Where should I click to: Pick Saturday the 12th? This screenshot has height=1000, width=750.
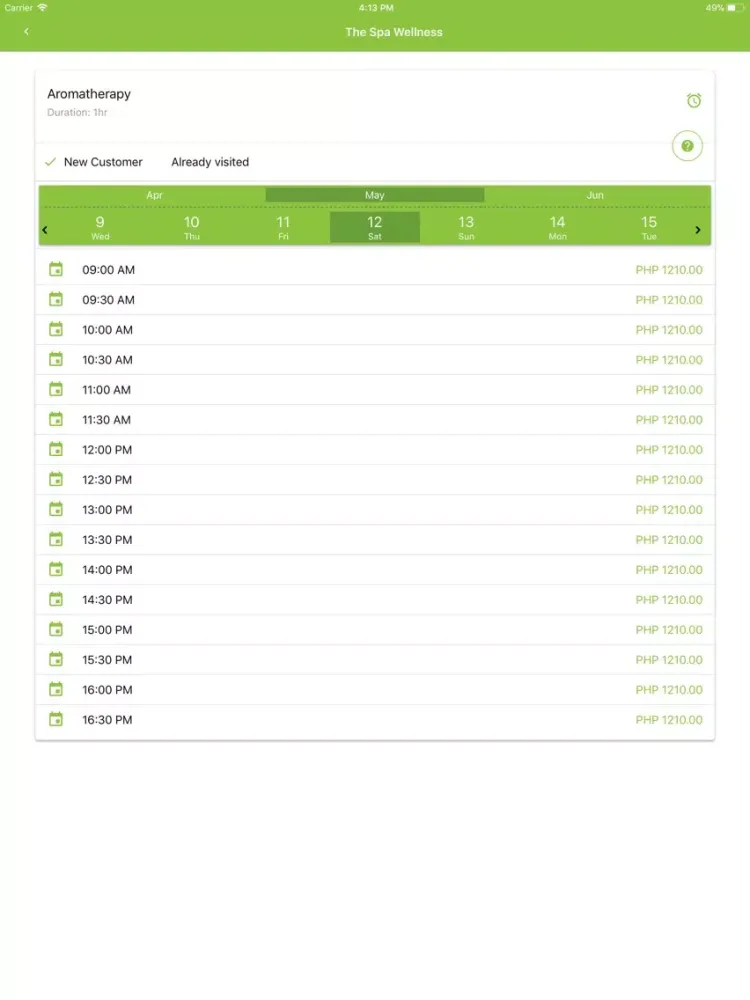click(374, 228)
